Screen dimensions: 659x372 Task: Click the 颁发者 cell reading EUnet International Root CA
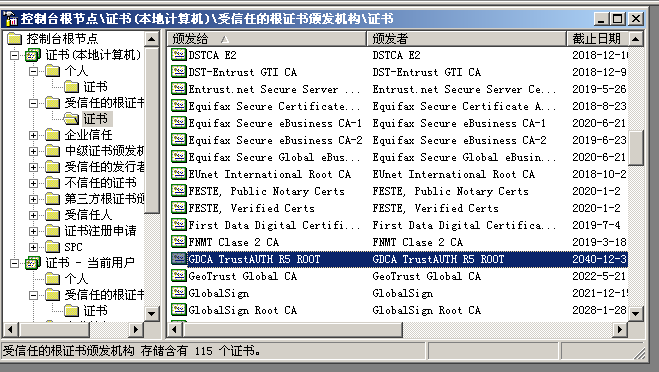453,174
